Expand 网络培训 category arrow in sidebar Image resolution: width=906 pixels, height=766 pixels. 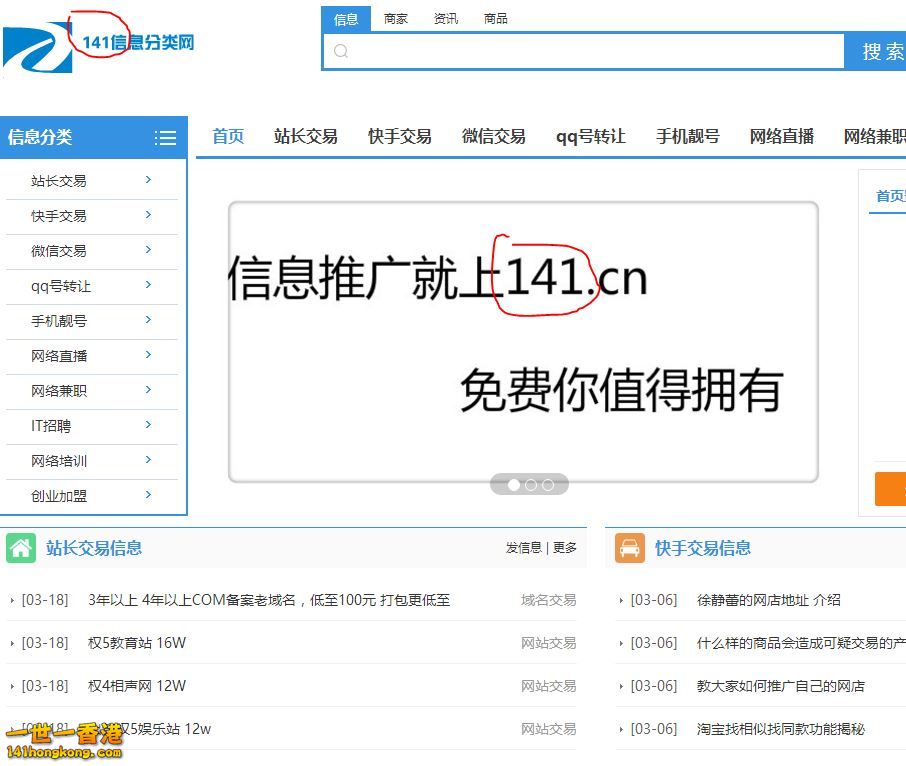click(x=148, y=459)
